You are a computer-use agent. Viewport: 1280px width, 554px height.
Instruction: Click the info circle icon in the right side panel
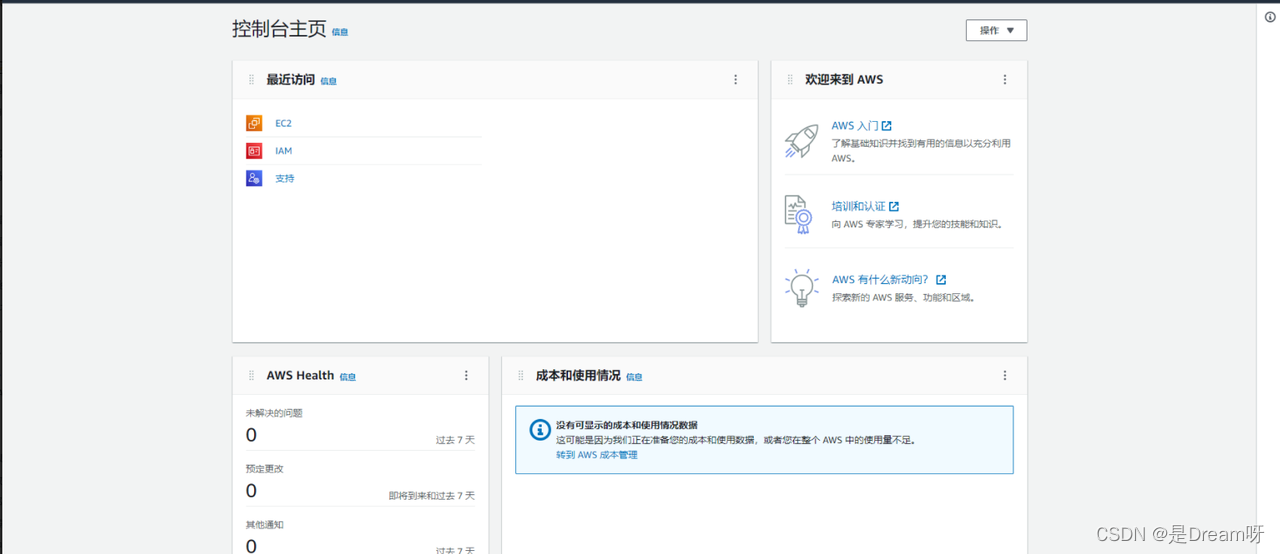1270,16
